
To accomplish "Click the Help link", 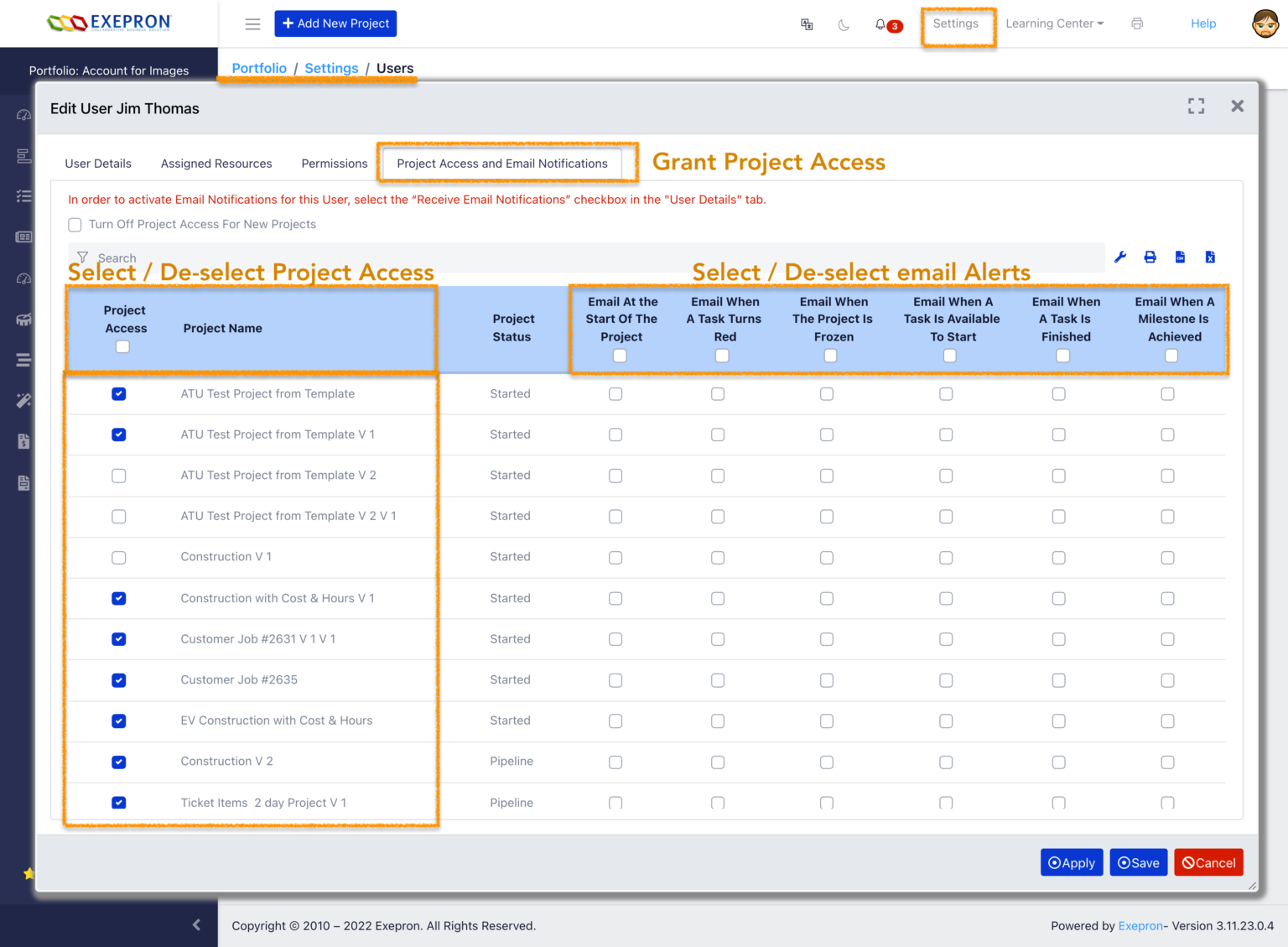I will [1203, 23].
